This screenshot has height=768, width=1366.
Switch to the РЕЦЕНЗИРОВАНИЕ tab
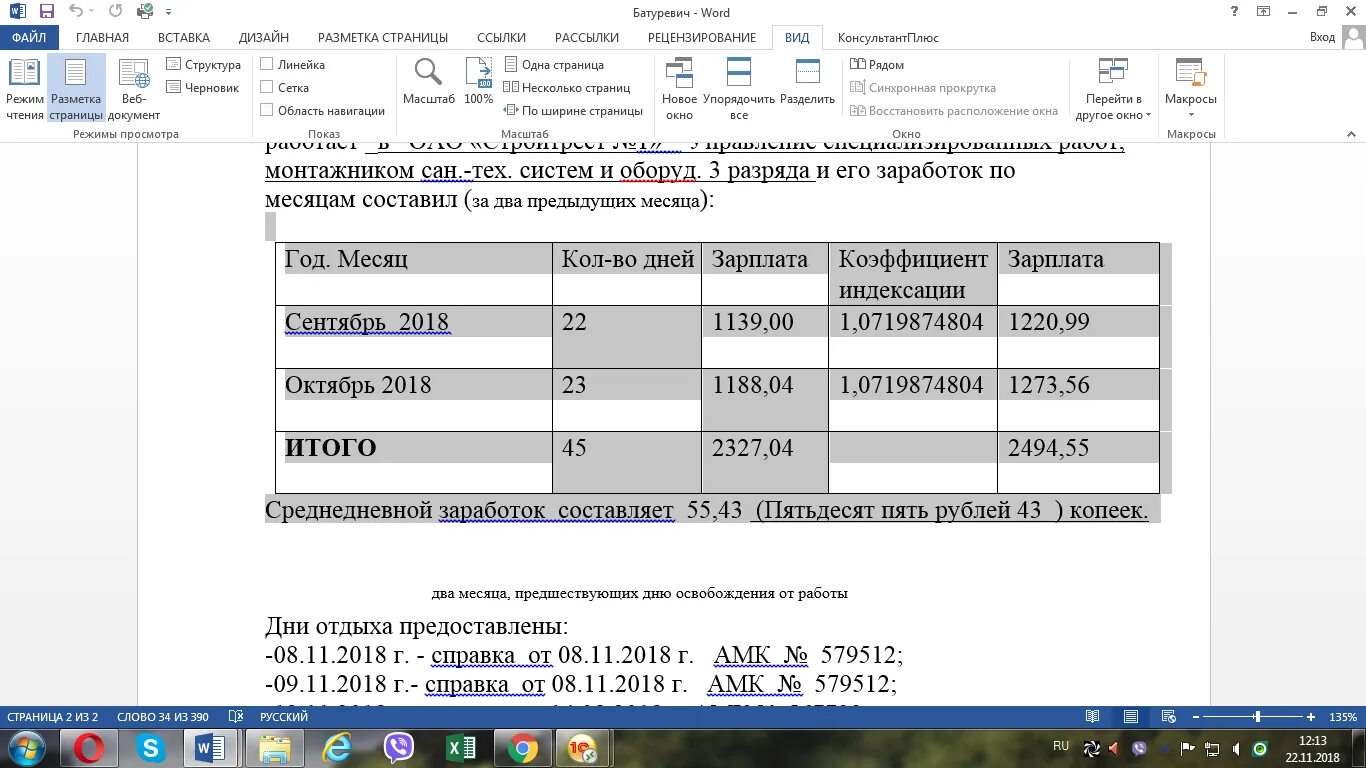tap(702, 38)
